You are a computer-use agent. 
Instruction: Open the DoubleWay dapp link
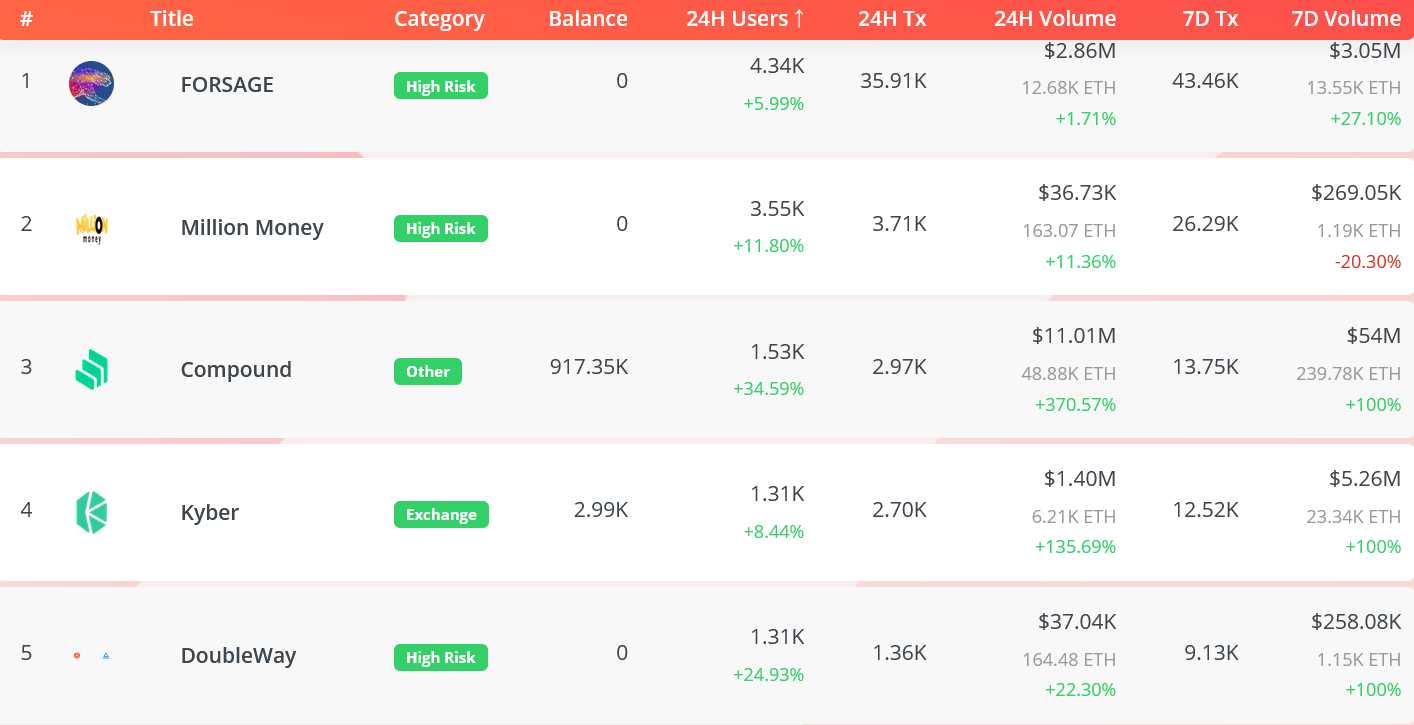tap(238, 656)
